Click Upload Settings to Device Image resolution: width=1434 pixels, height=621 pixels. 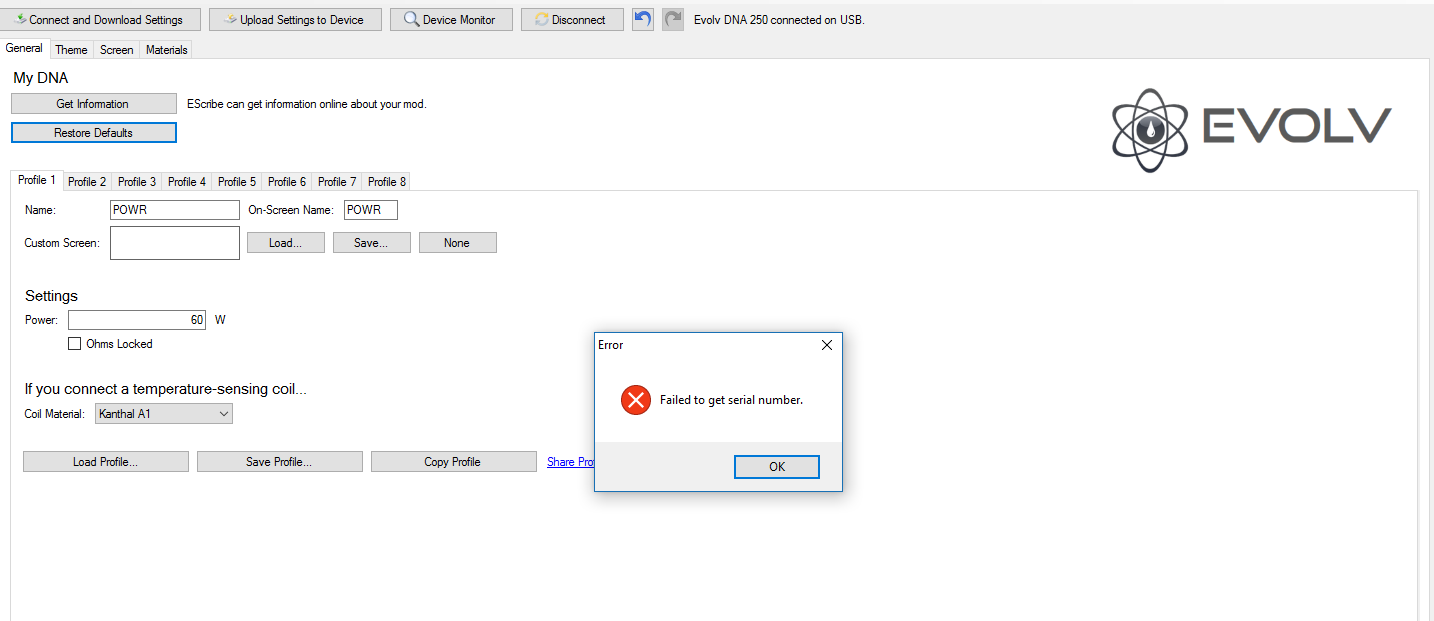[295, 20]
